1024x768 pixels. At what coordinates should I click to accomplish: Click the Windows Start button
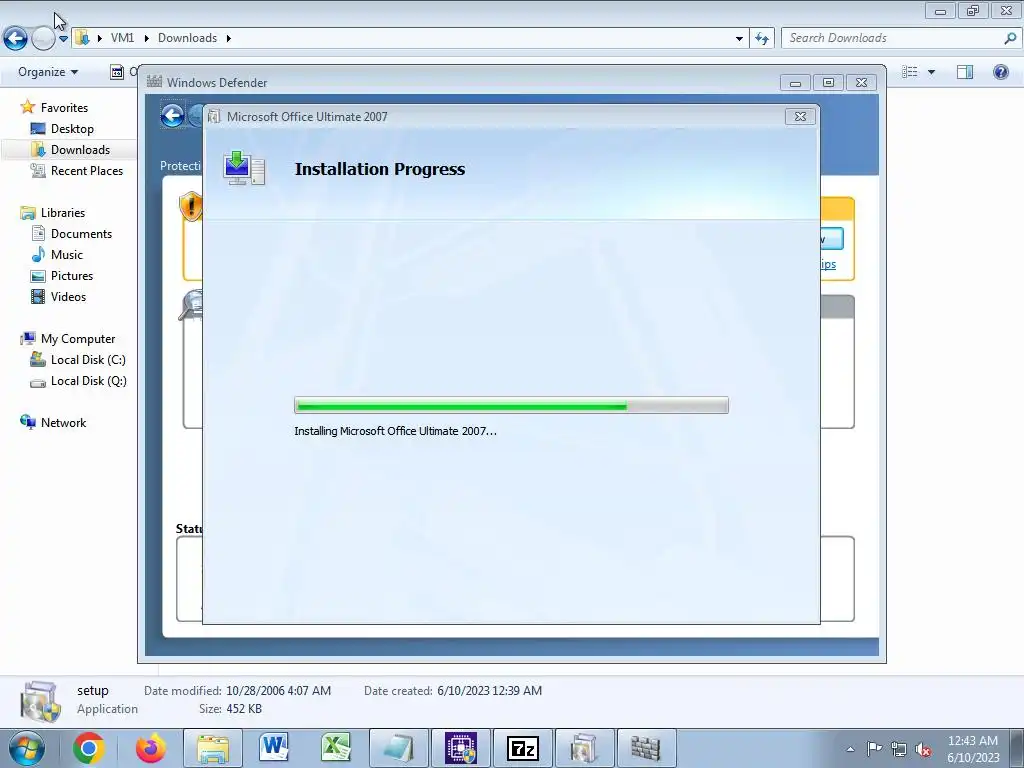click(x=27, y=748)
